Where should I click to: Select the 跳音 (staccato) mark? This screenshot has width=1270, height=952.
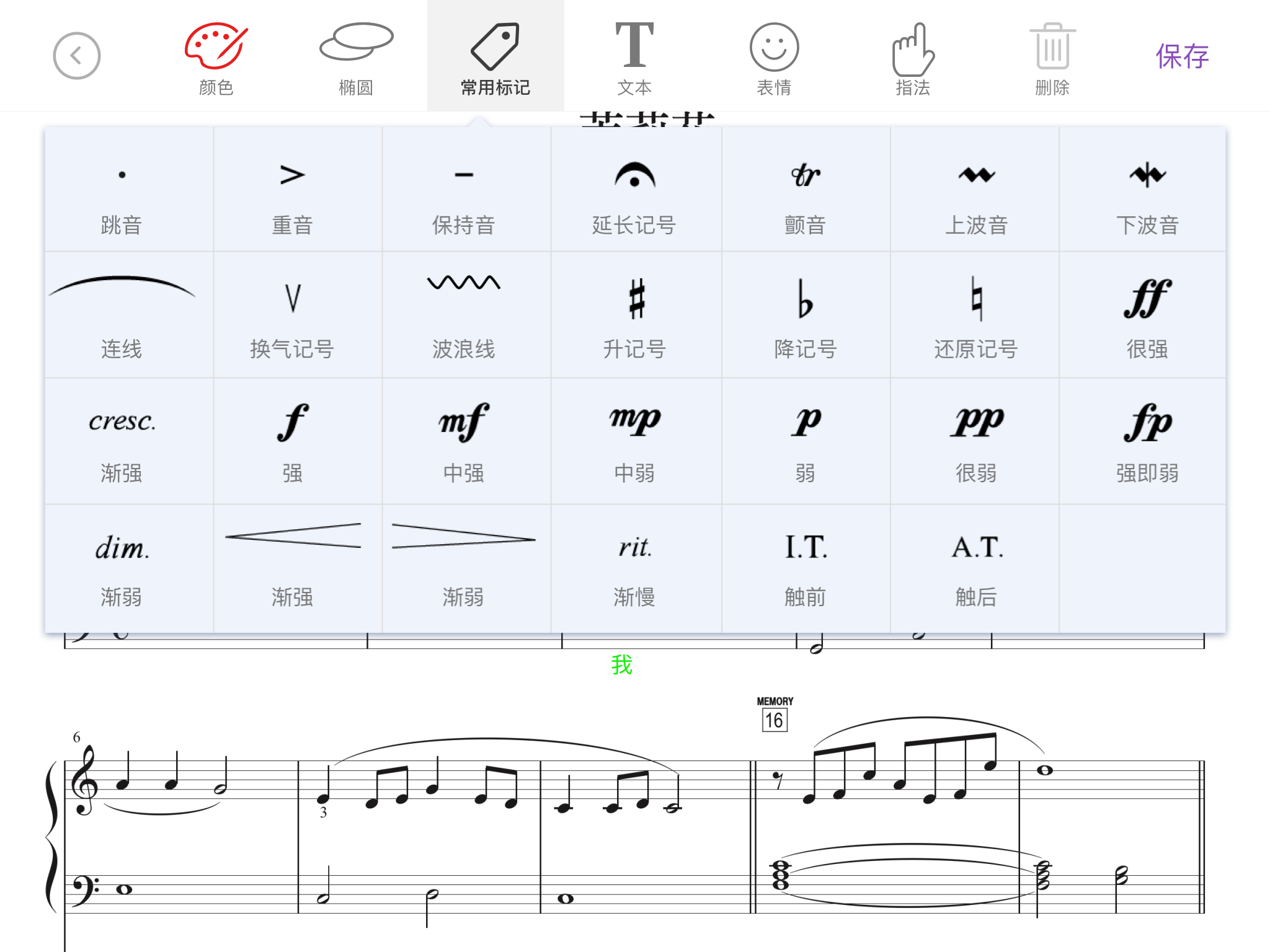121,189
